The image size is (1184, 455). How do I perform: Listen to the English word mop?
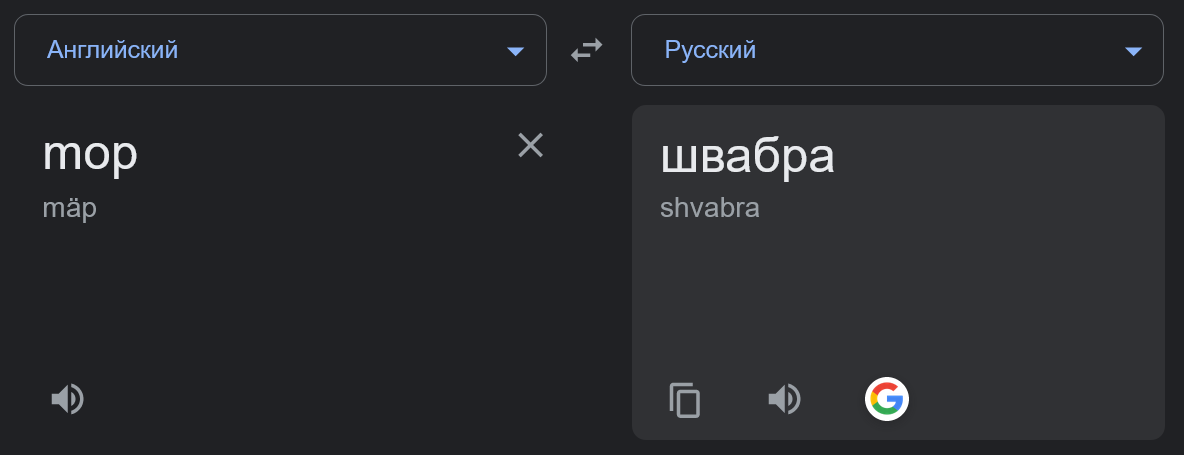click(x=67, y=400)
